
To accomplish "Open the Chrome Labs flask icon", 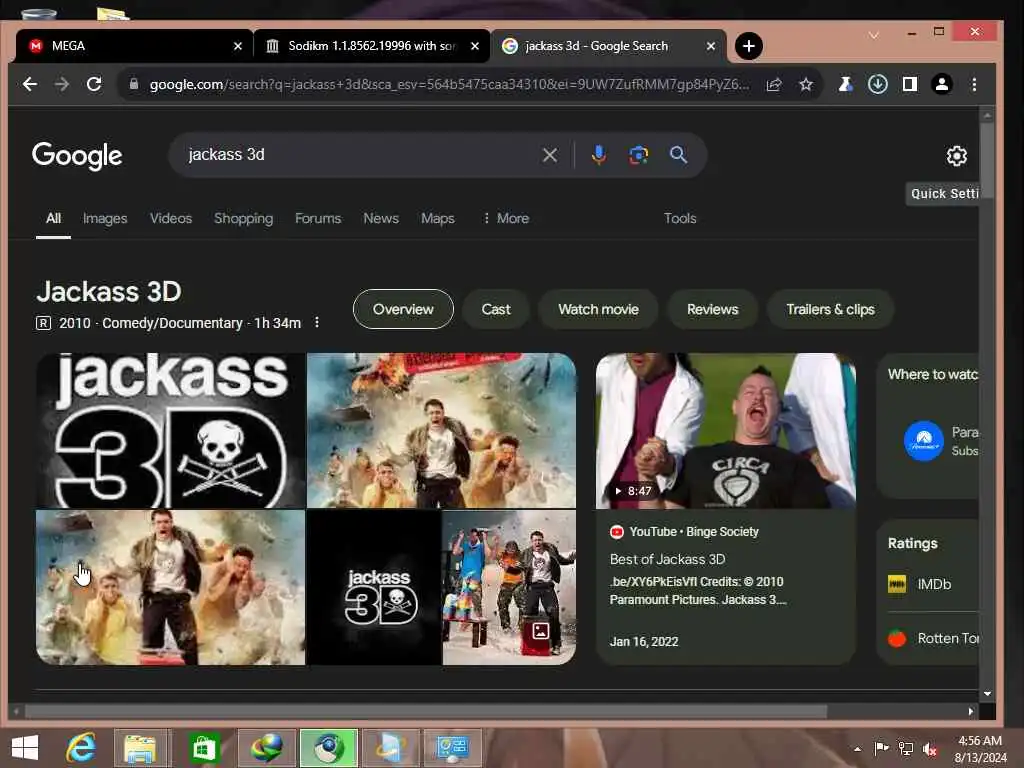I will click(845, 84).
